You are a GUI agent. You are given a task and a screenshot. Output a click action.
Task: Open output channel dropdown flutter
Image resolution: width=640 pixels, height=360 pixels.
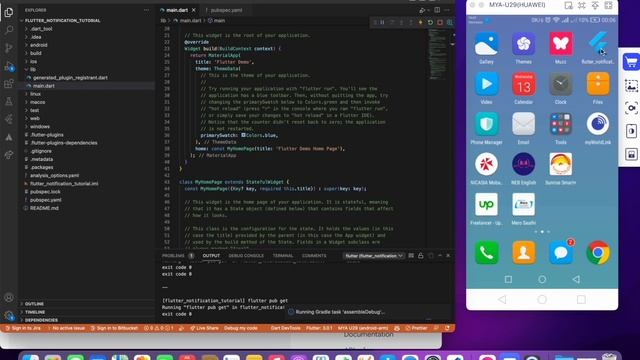click(x=374, y=256)
